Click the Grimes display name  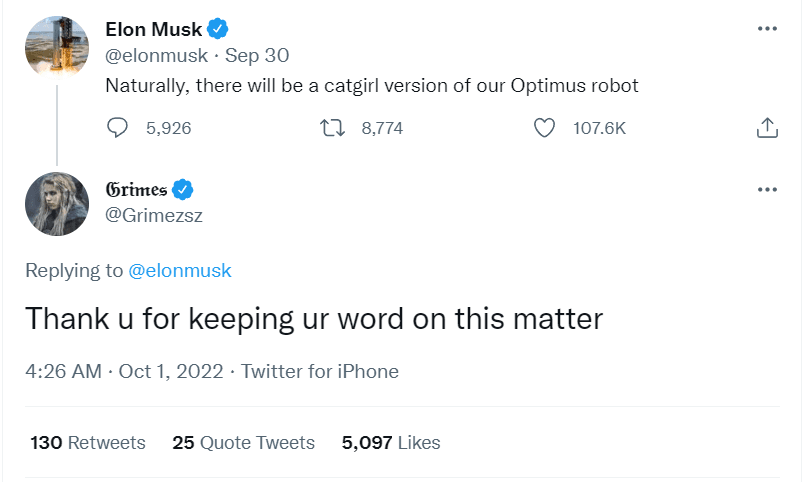137,189
